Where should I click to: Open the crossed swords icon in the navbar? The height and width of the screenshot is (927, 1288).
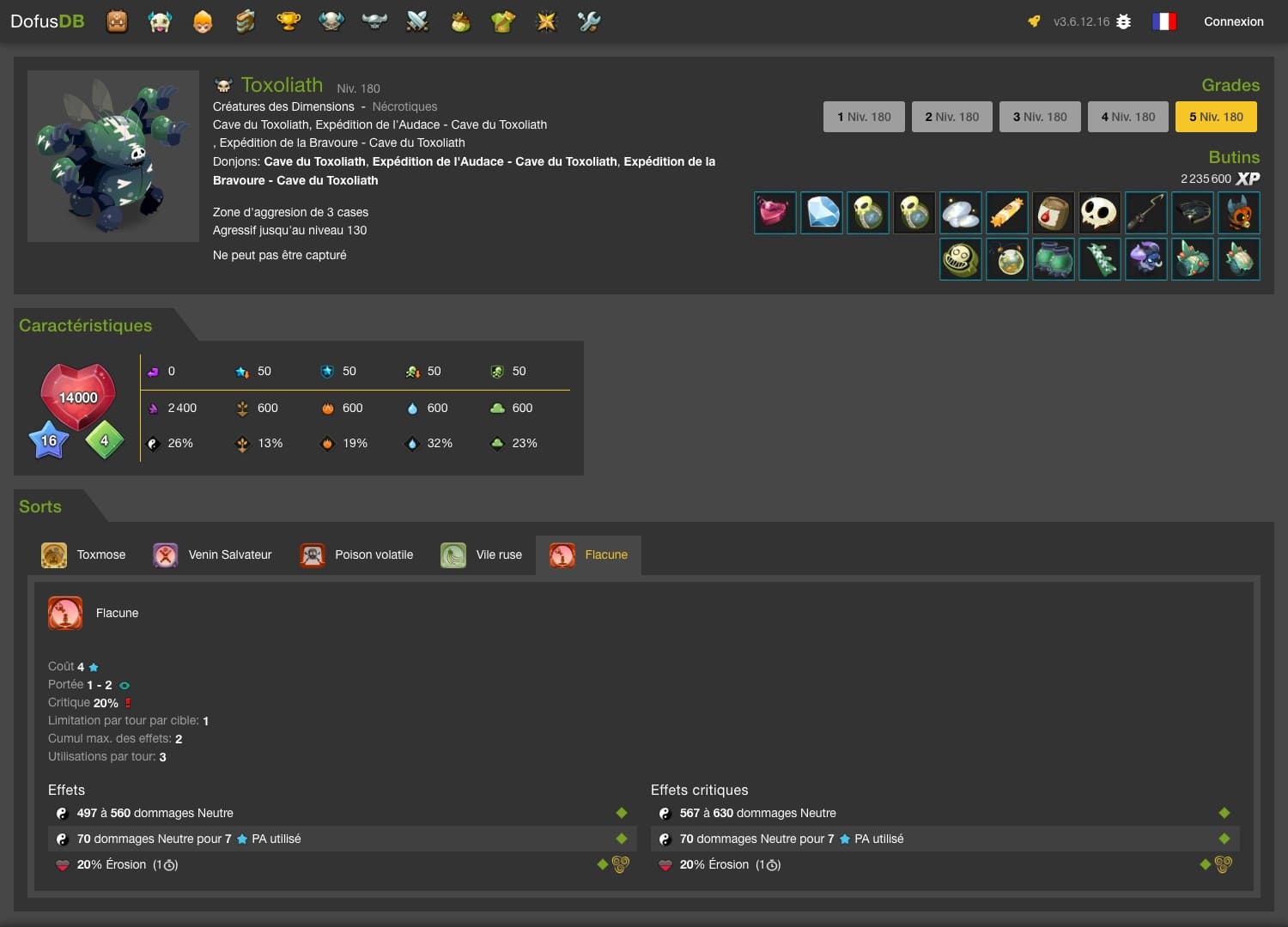417,21
